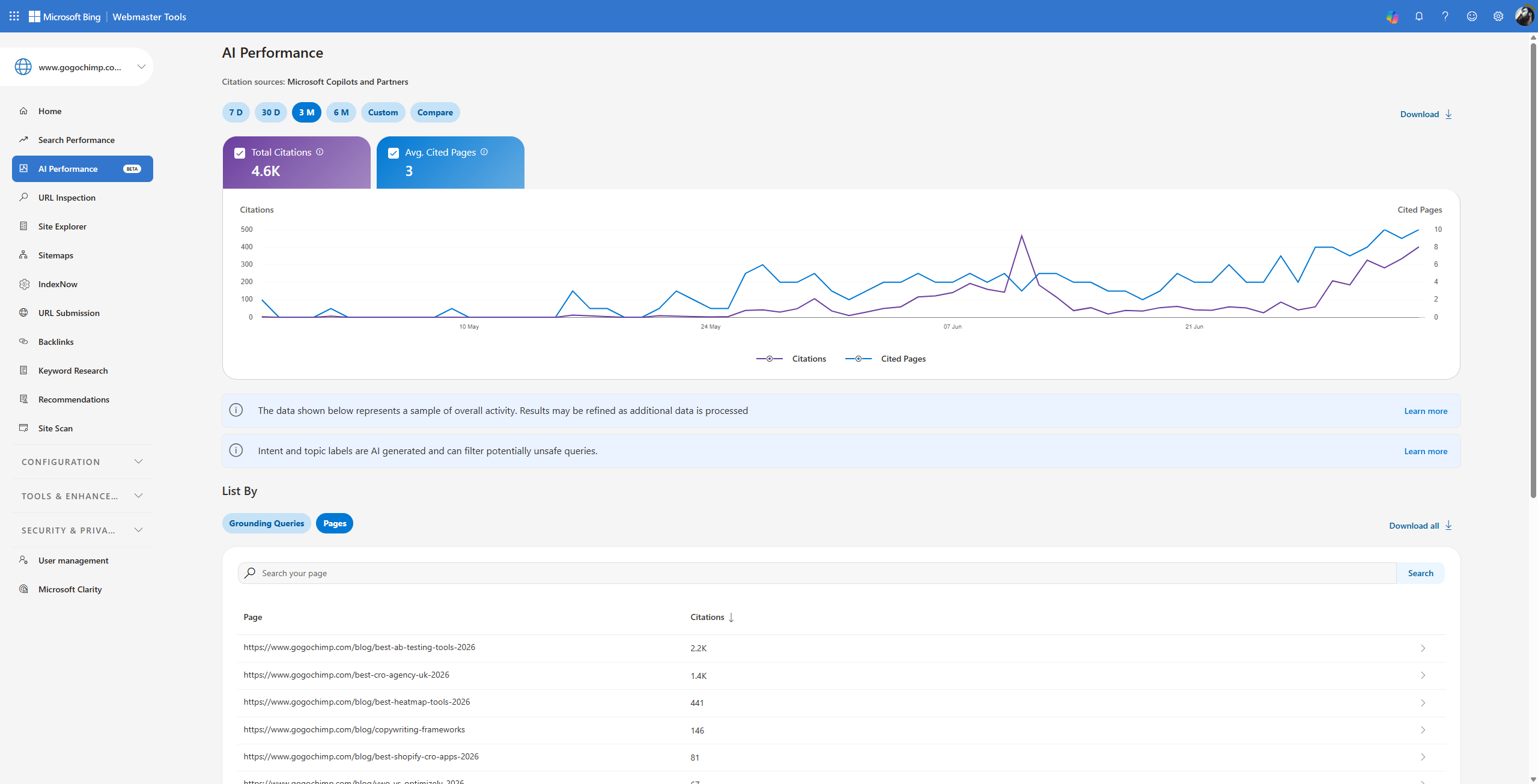The width and height of the screenshot is (1538, 784).
Task: Click the IndexNow gear icon
Action: 24,284
